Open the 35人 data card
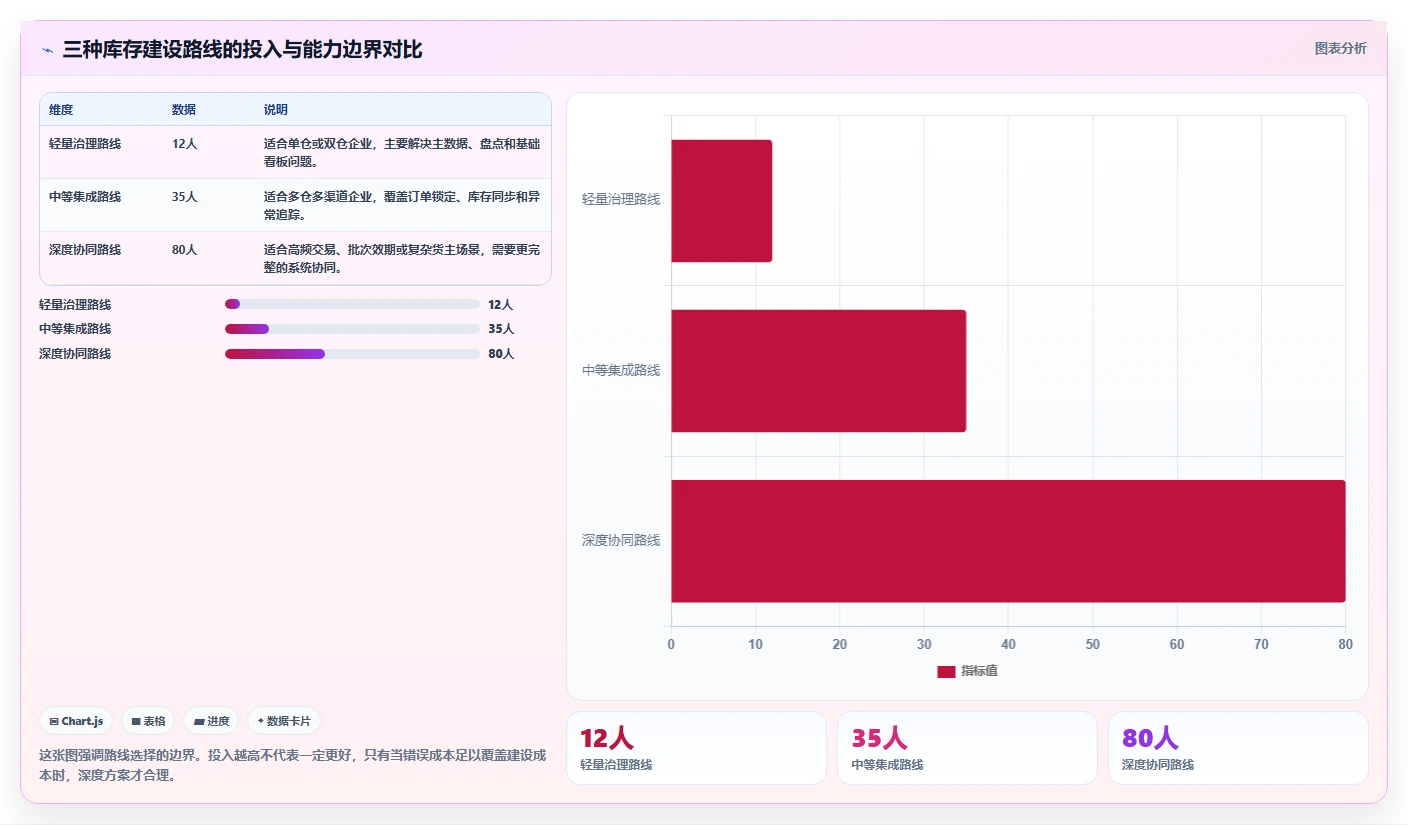Image resolution: width=1408 pixels, height=825 pixels. [967, 748]
